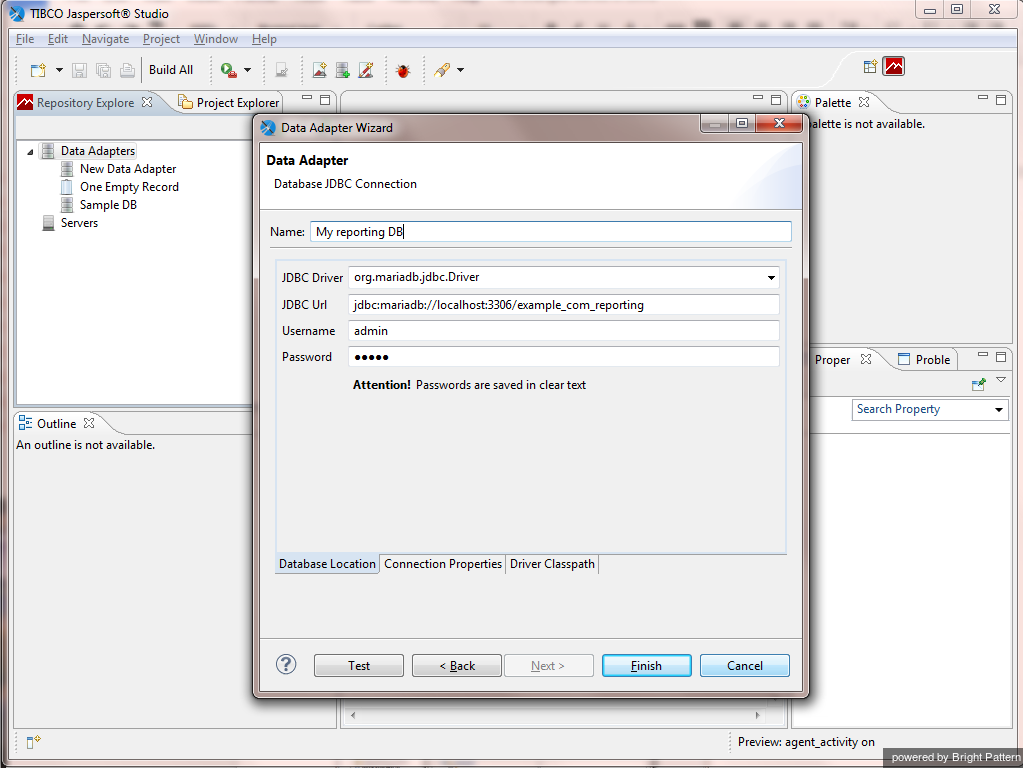Image resolution: width=1023 pixels, height=768 pixels.
Task: Click the Name field in the wizard
Action: (x=551, y=232)
